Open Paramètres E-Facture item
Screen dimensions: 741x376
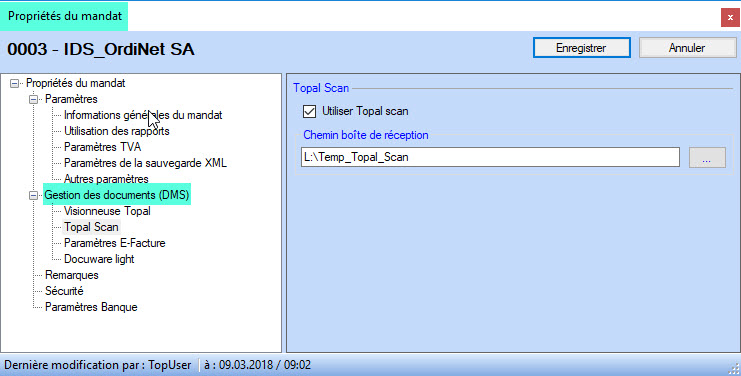(x=115, y=243)
